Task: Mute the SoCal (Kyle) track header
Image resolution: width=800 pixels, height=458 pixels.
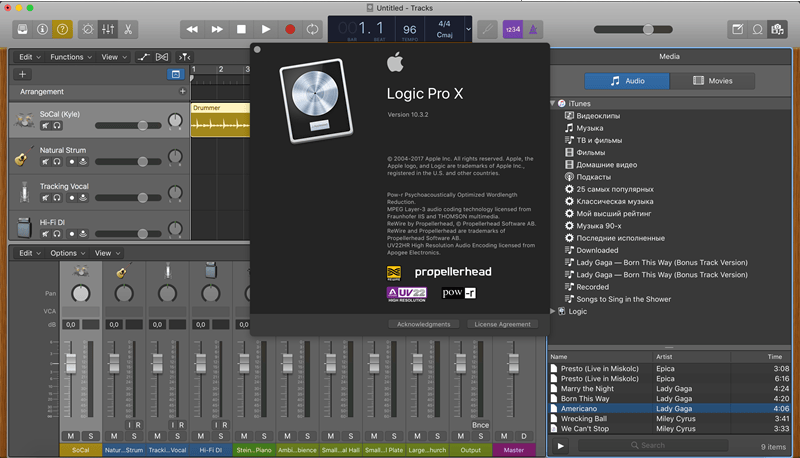Action: coord(45,125)
